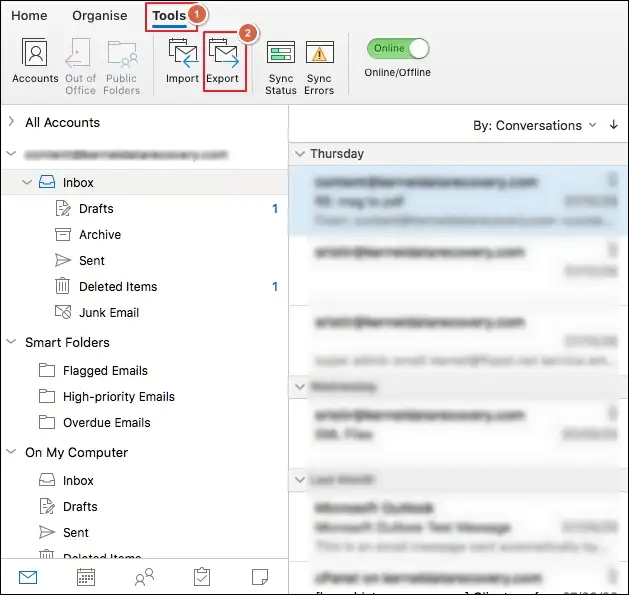Select 'Inbox' label under On My Computer
Viewport: 629px width, 595px height.
tap(78, 480)
